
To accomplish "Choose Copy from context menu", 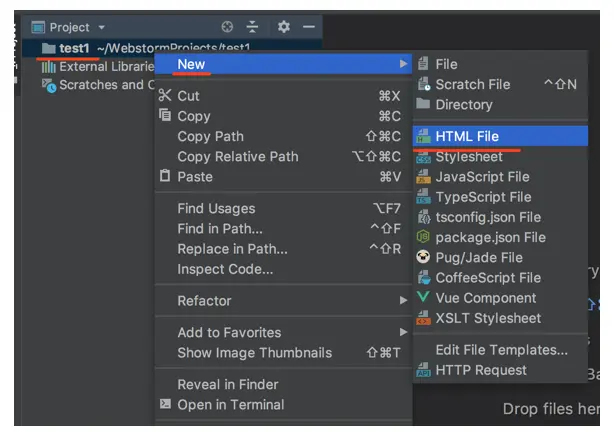I will [x=283, y=116].
